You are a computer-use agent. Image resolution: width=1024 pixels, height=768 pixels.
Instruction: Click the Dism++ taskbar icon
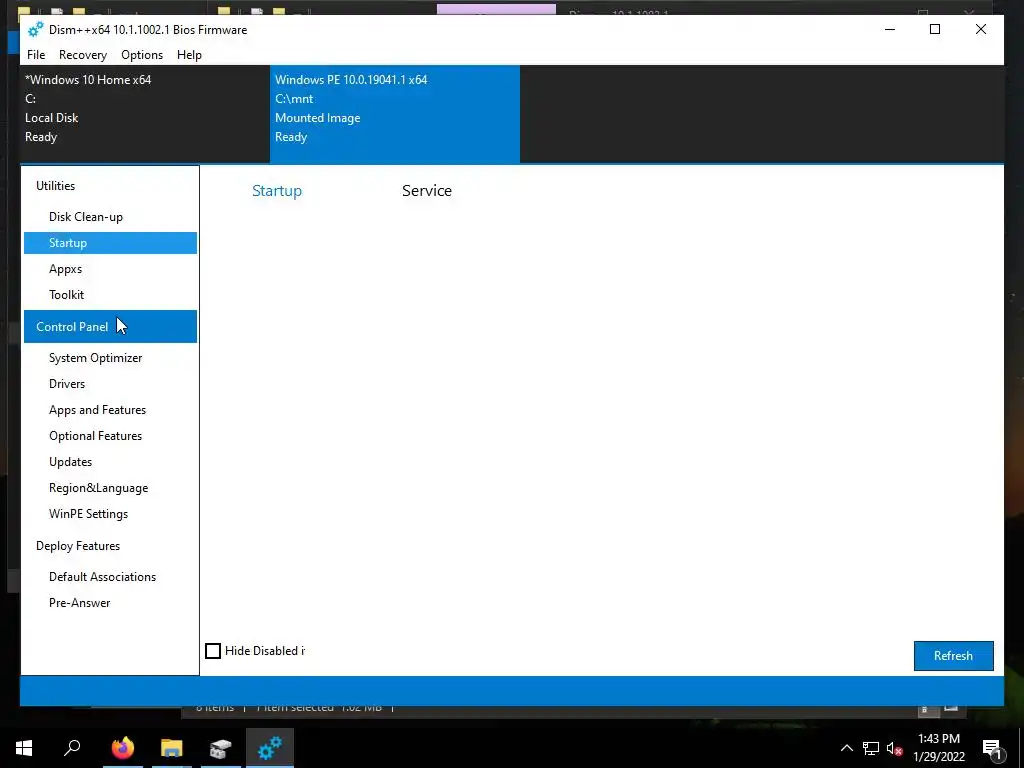click(270, 748)
